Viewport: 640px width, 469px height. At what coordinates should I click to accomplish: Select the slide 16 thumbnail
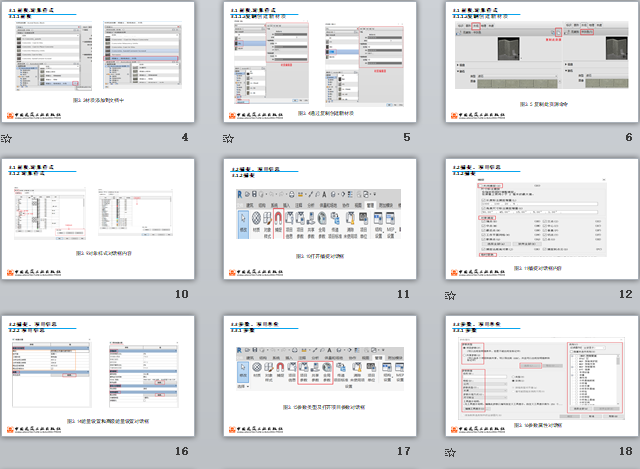(x=97, y=374)
